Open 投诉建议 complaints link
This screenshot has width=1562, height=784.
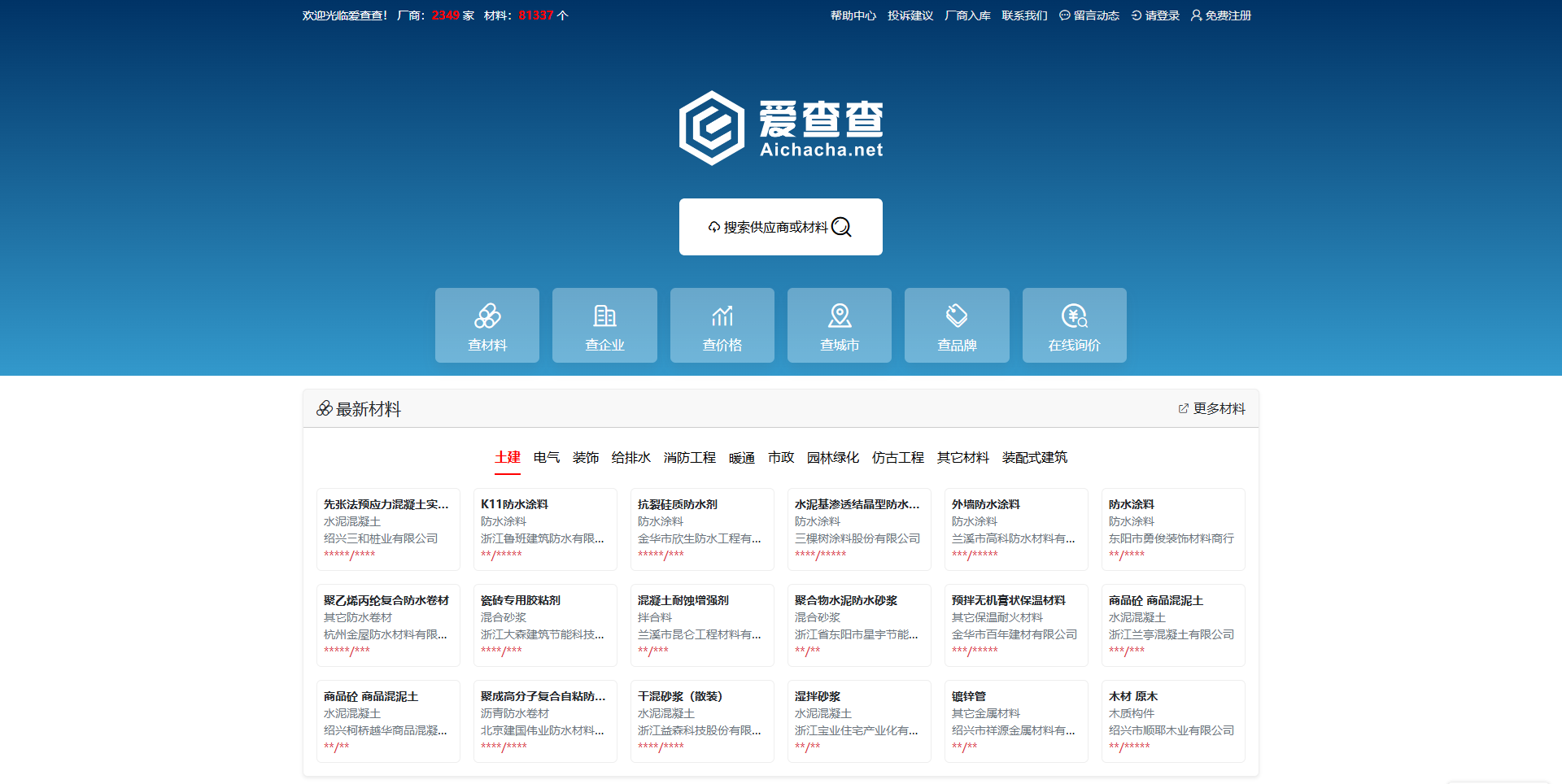pyautogui.click(x=910, y=15)
